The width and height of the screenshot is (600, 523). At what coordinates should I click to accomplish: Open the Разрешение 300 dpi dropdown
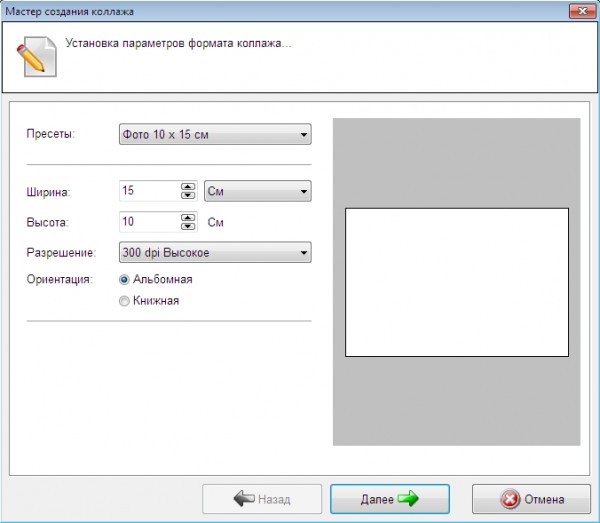215,252
